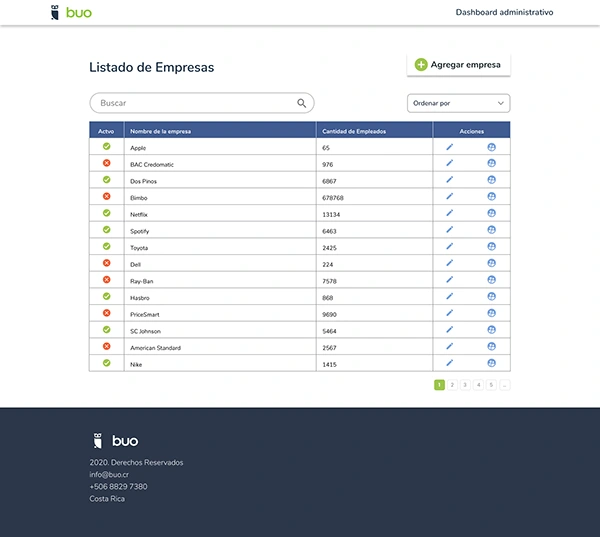
Task: Click the green plus icon on Agregar empresa
Action: pyautogui.click(x=421, y=65)
